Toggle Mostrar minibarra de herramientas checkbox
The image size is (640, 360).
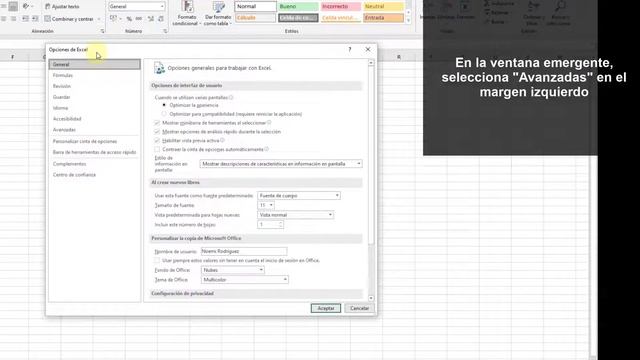pyautogui.click(x=157, y=123)
